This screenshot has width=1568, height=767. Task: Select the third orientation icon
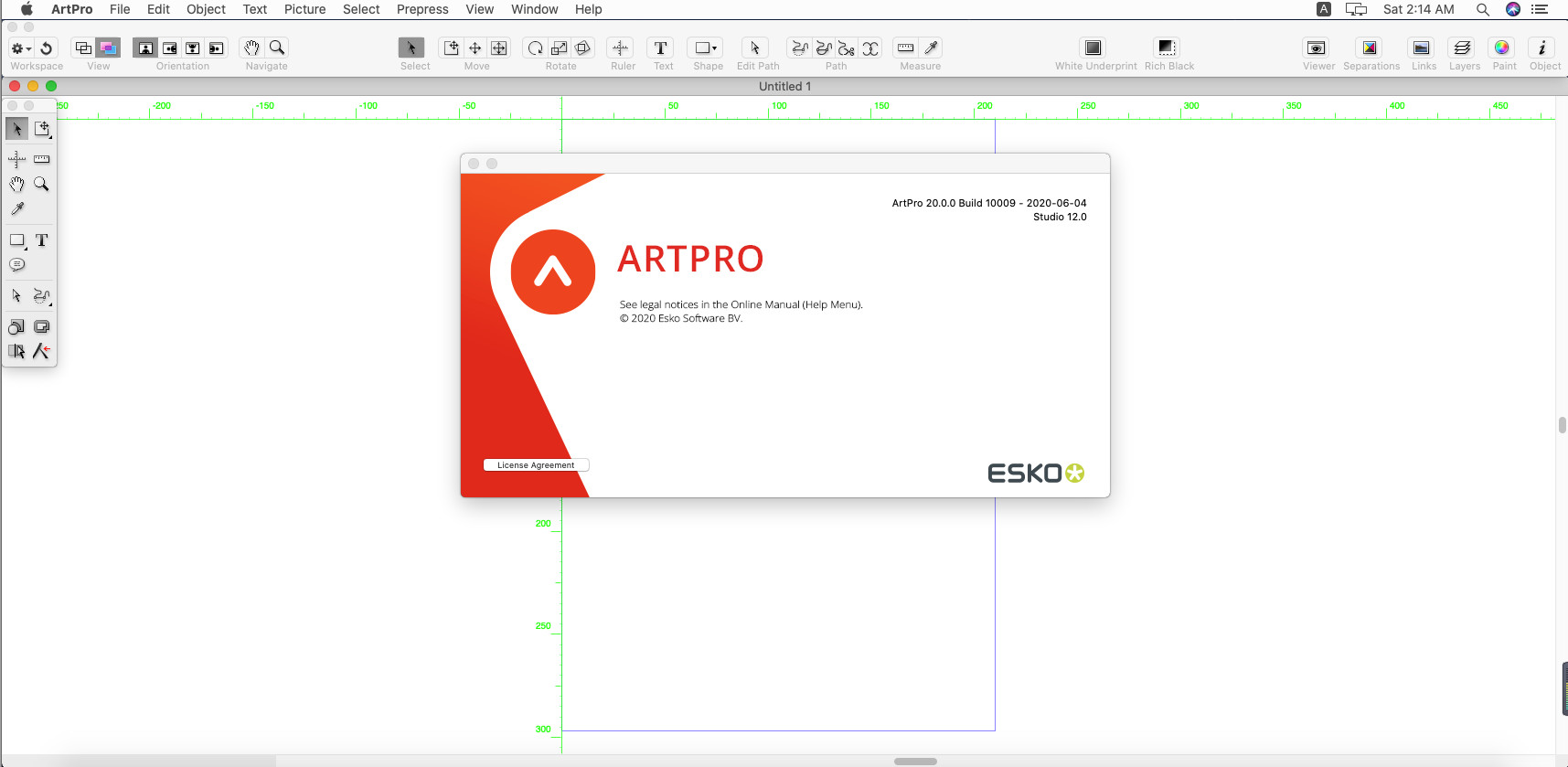[193, 48]
